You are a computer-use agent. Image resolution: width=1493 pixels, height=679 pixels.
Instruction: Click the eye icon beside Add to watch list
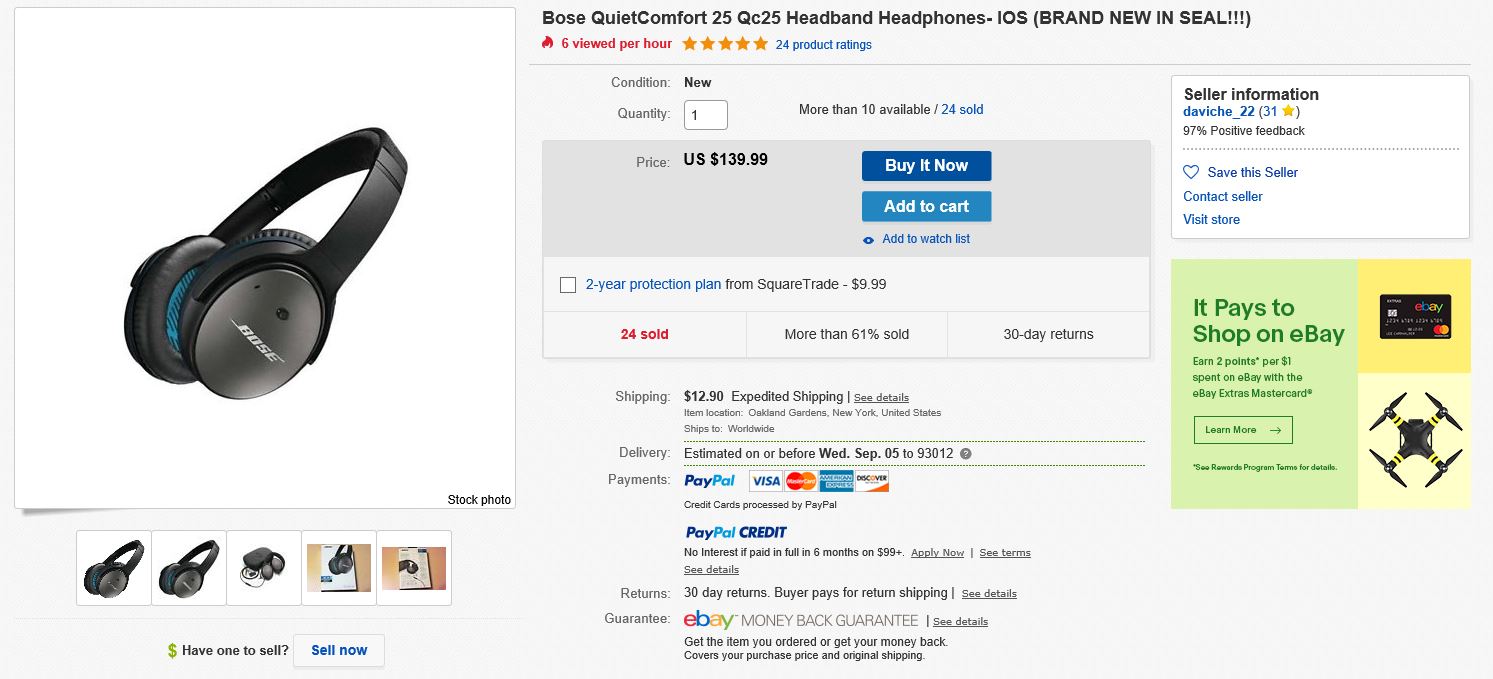(869, 240)
